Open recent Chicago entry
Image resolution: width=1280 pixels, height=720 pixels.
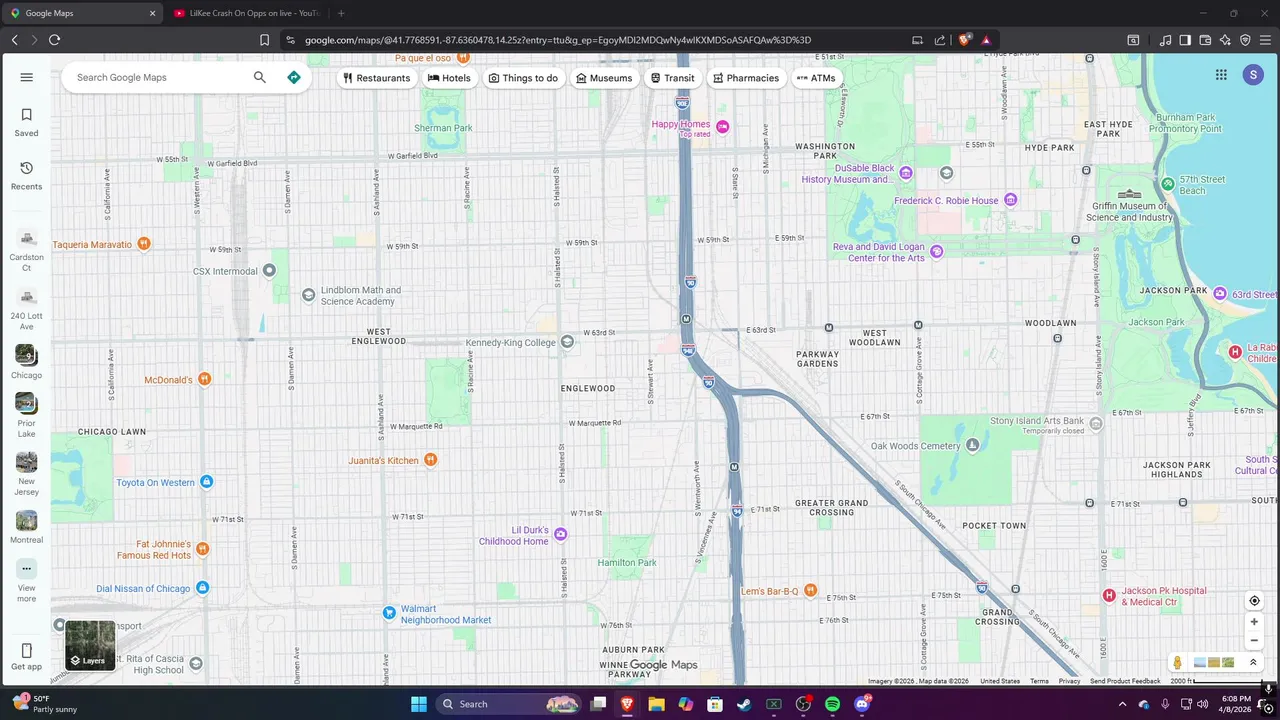pos(27,362)
